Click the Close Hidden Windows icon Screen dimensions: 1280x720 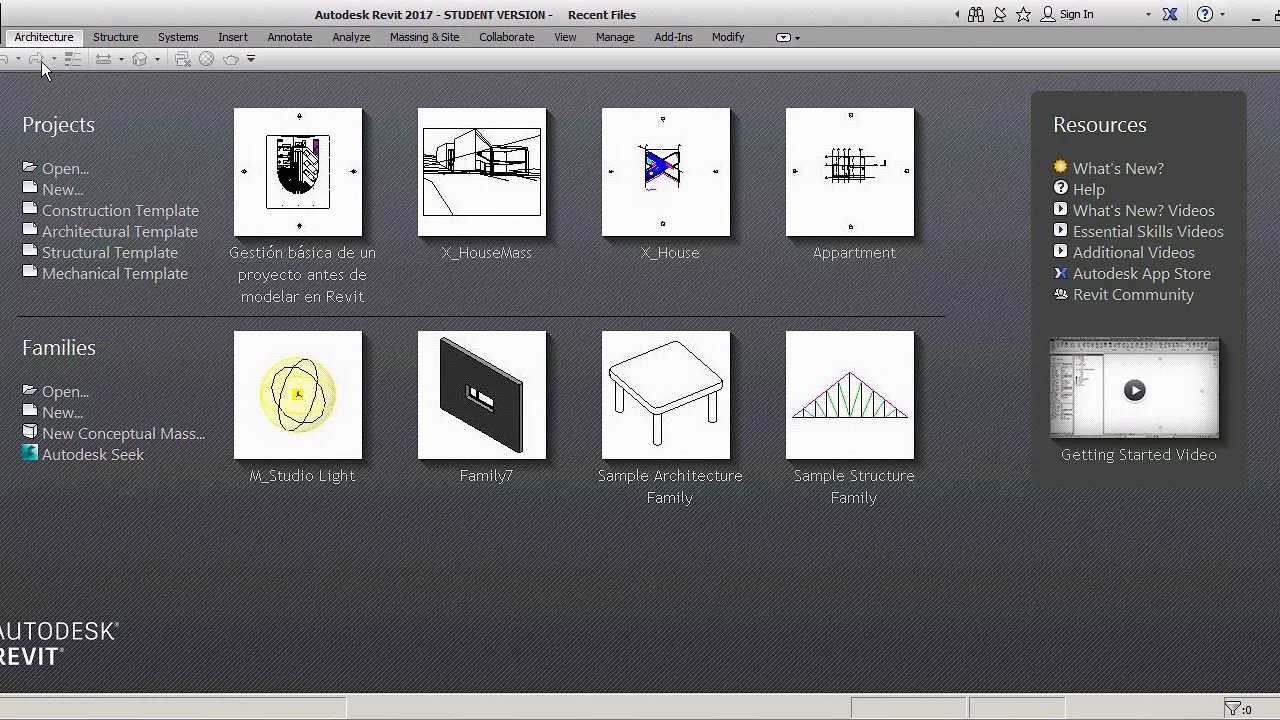(183, 59)
